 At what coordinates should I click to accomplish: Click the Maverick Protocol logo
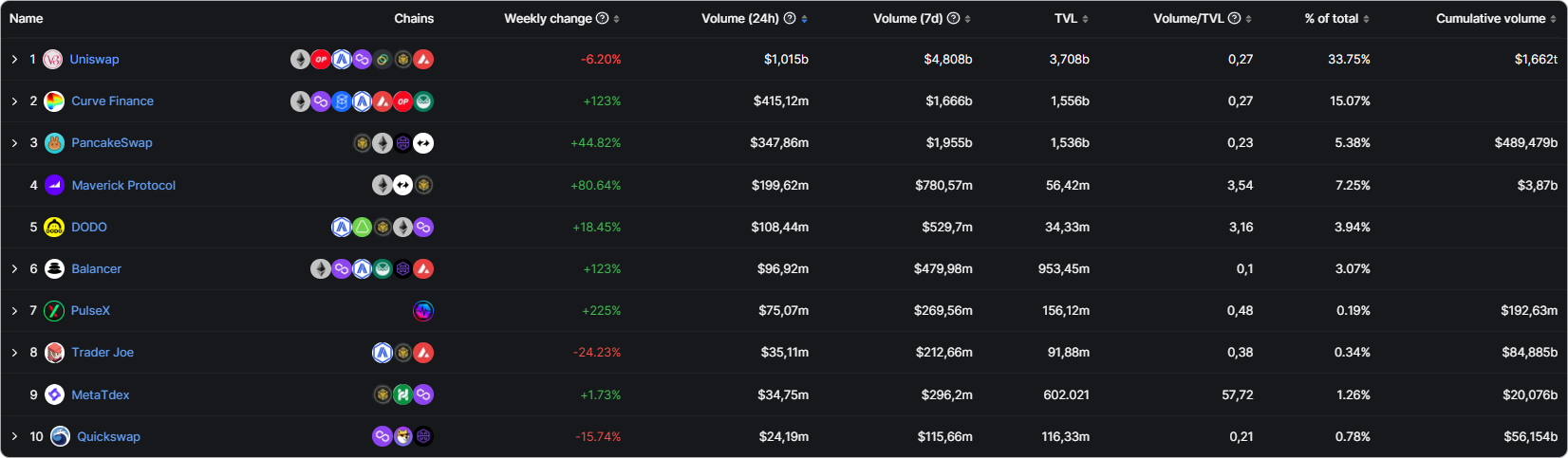click(x=55, y=185)
